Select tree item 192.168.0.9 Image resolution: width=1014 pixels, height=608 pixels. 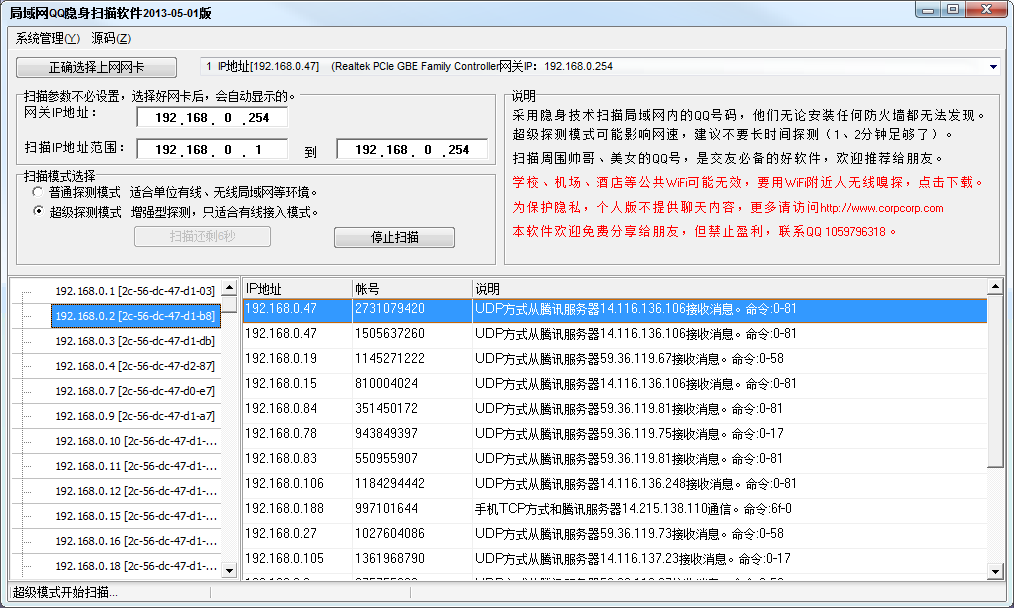click(135, 416)
